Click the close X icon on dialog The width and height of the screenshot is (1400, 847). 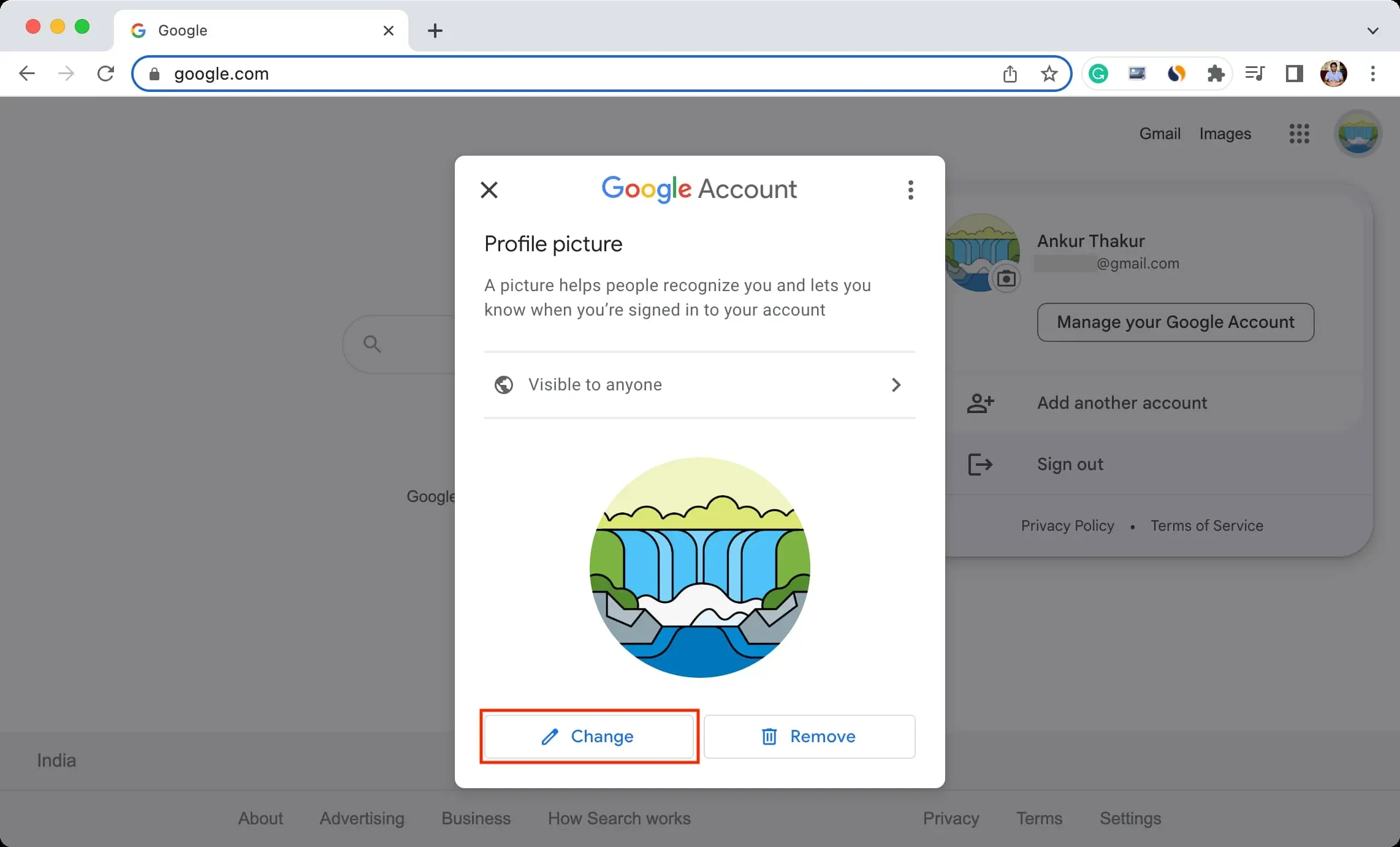(488, 190)
